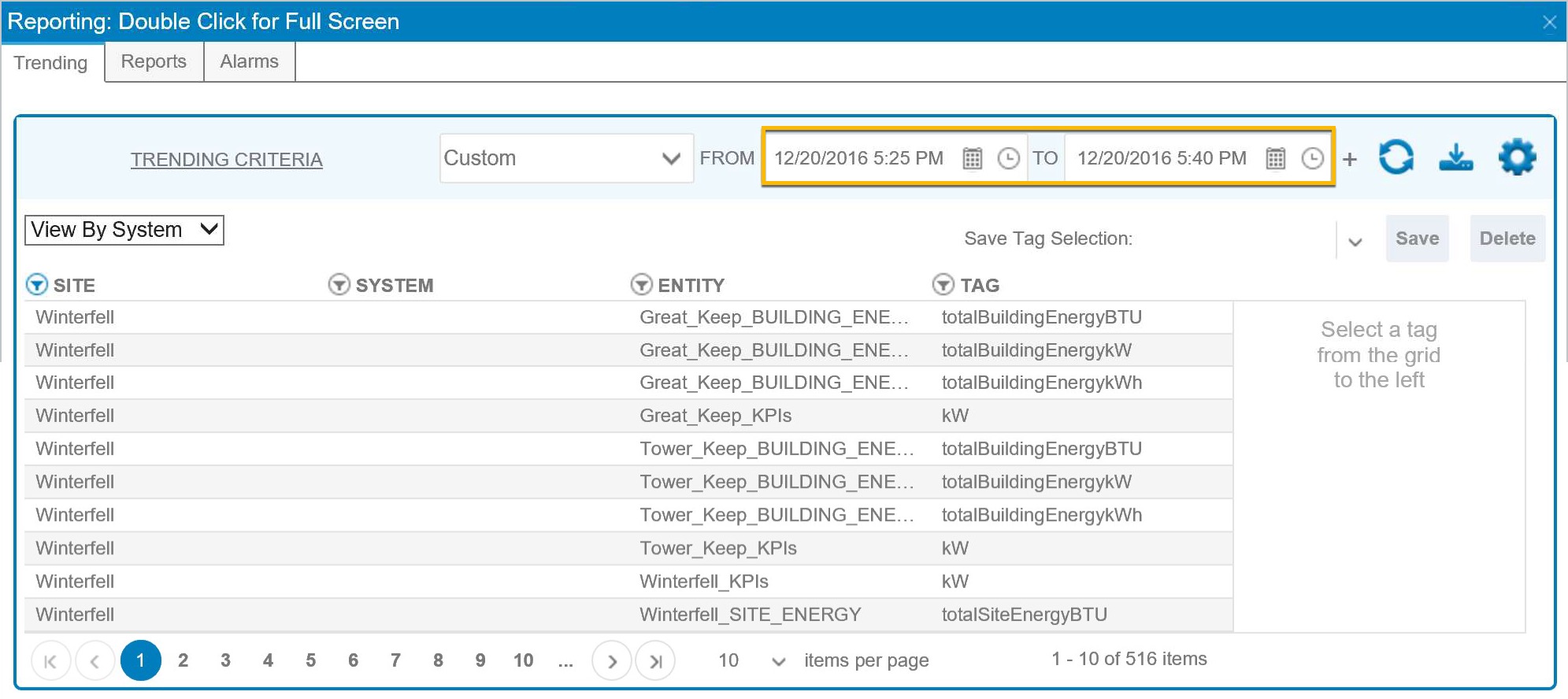Go to the next page
This screenshot has height=699, width=1568.
click(x=612, y=660)
